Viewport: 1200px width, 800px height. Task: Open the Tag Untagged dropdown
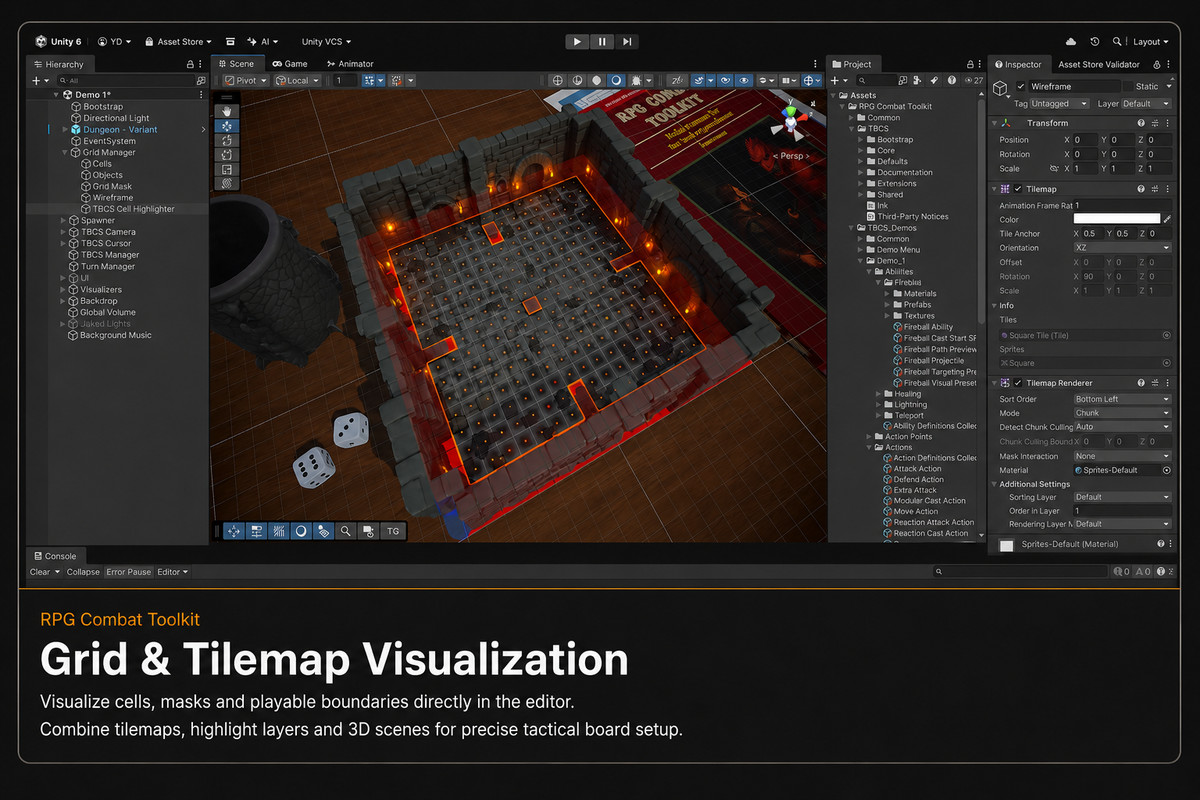[x=1060, y=103]
